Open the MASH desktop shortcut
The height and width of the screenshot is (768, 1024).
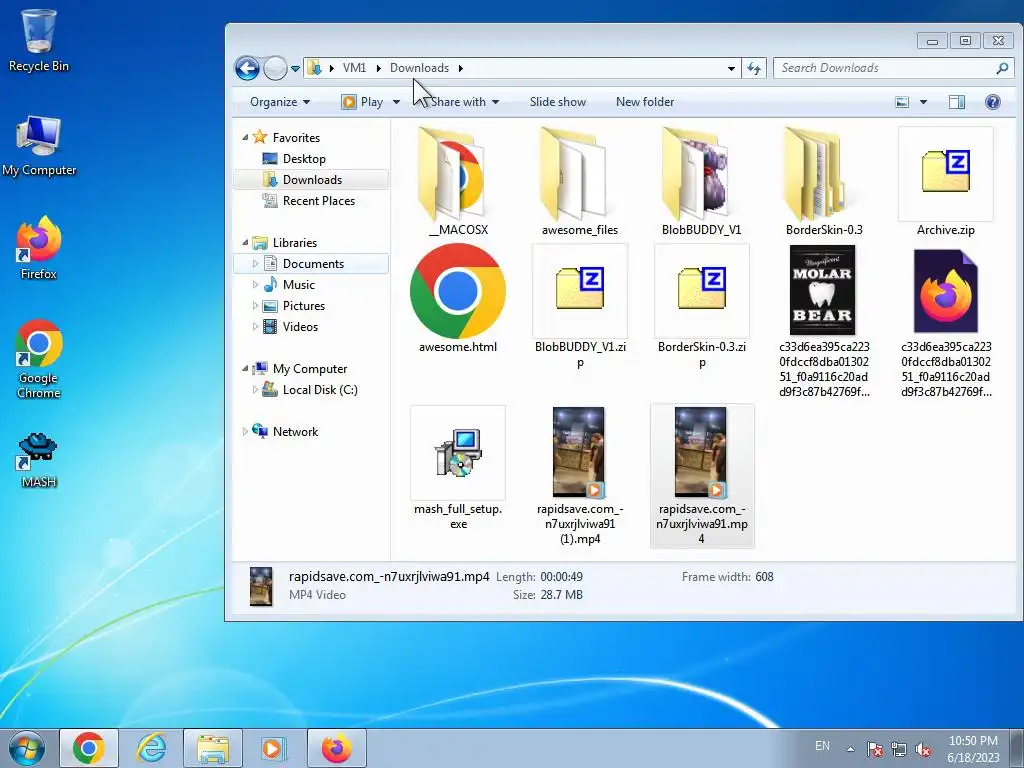pos(39,460)
